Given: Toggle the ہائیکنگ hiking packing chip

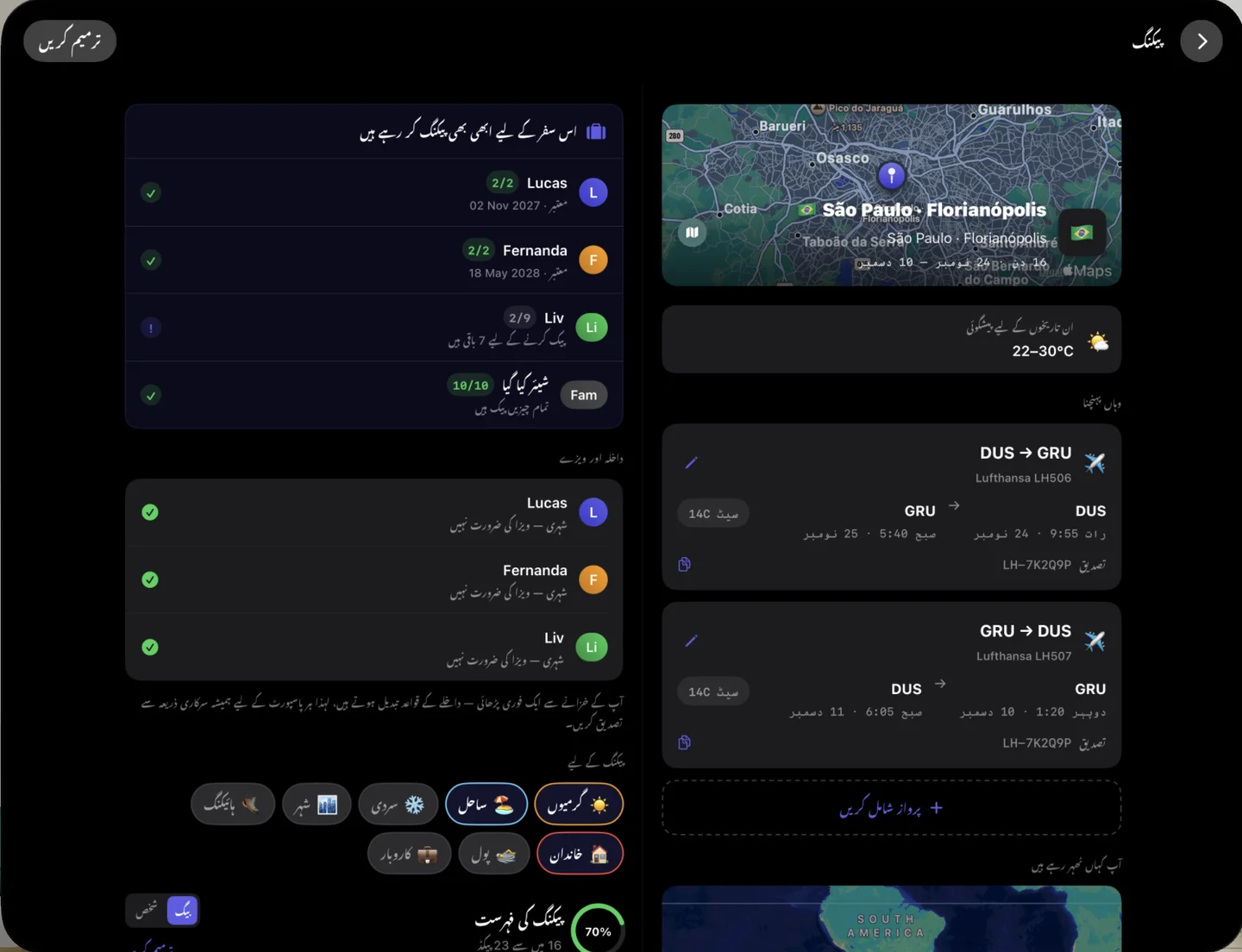Looking at the screenshot, I should pyautogui.click(x=233, y=805).
